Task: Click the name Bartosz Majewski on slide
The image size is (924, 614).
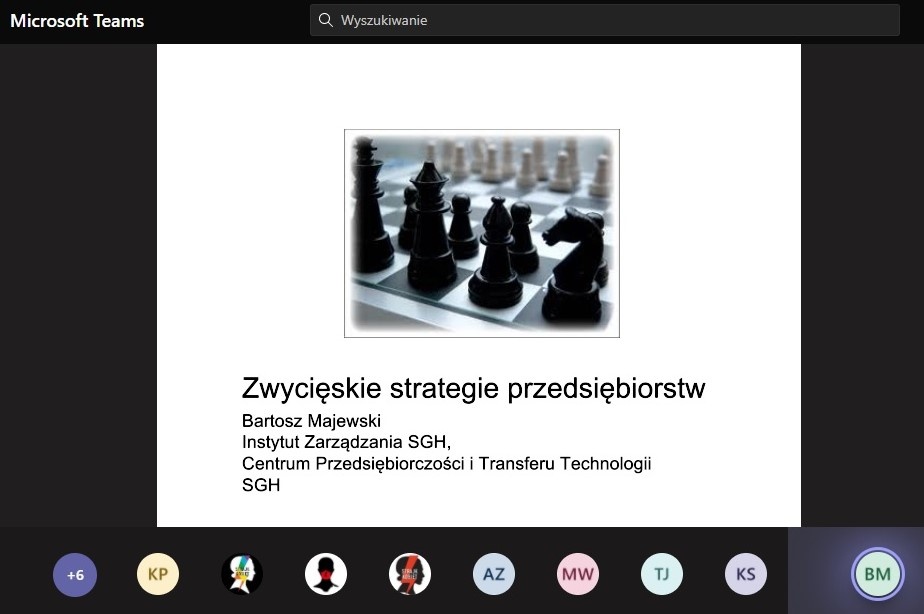Action: pyautogui.click(x=311, y=421)
